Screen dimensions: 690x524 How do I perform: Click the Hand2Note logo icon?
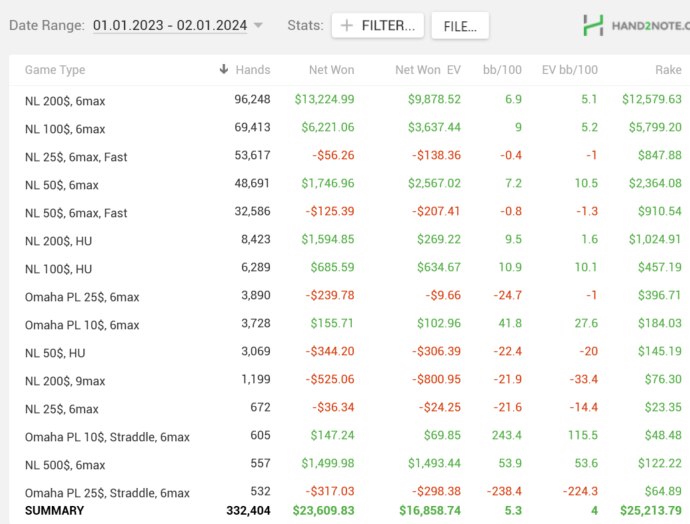click(593, 25)
